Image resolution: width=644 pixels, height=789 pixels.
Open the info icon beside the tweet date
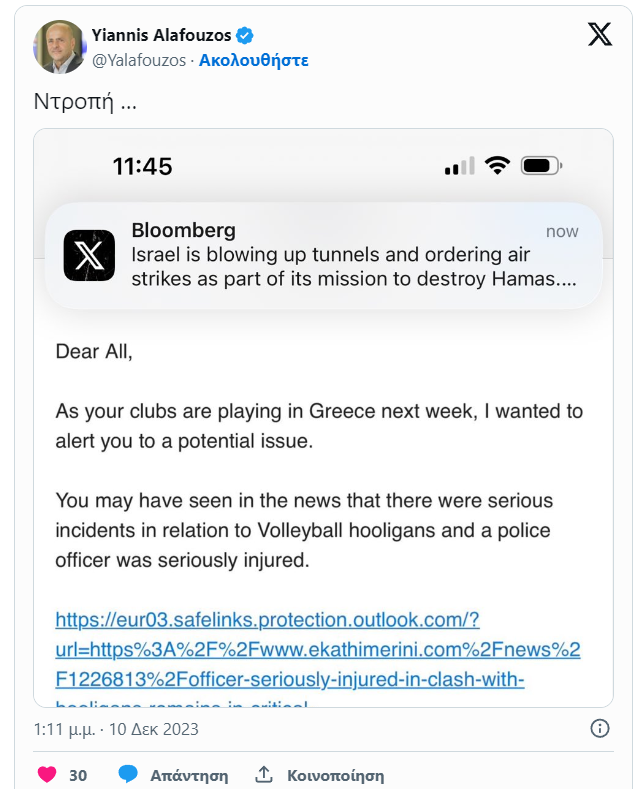[x=600, y=728]
